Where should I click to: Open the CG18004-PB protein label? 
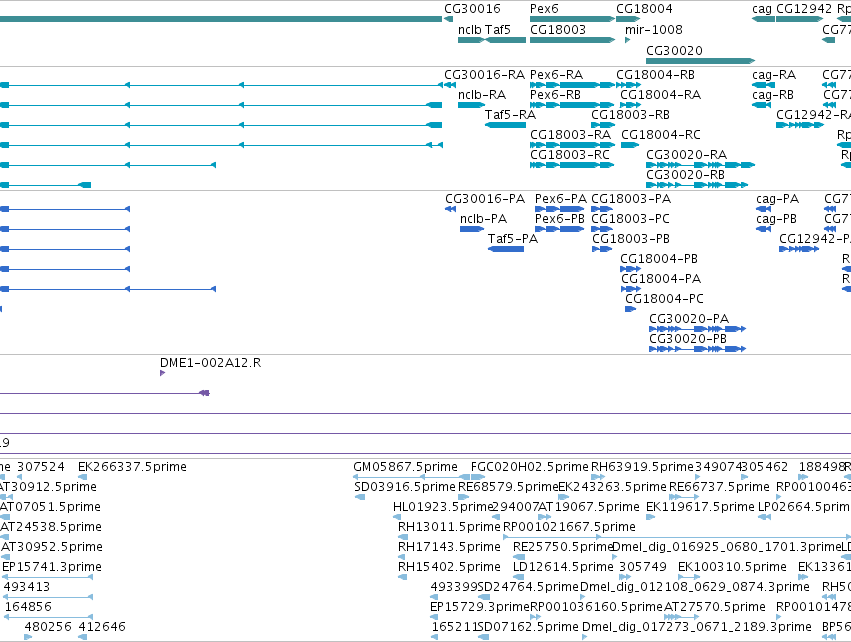[x=659, y=259]
